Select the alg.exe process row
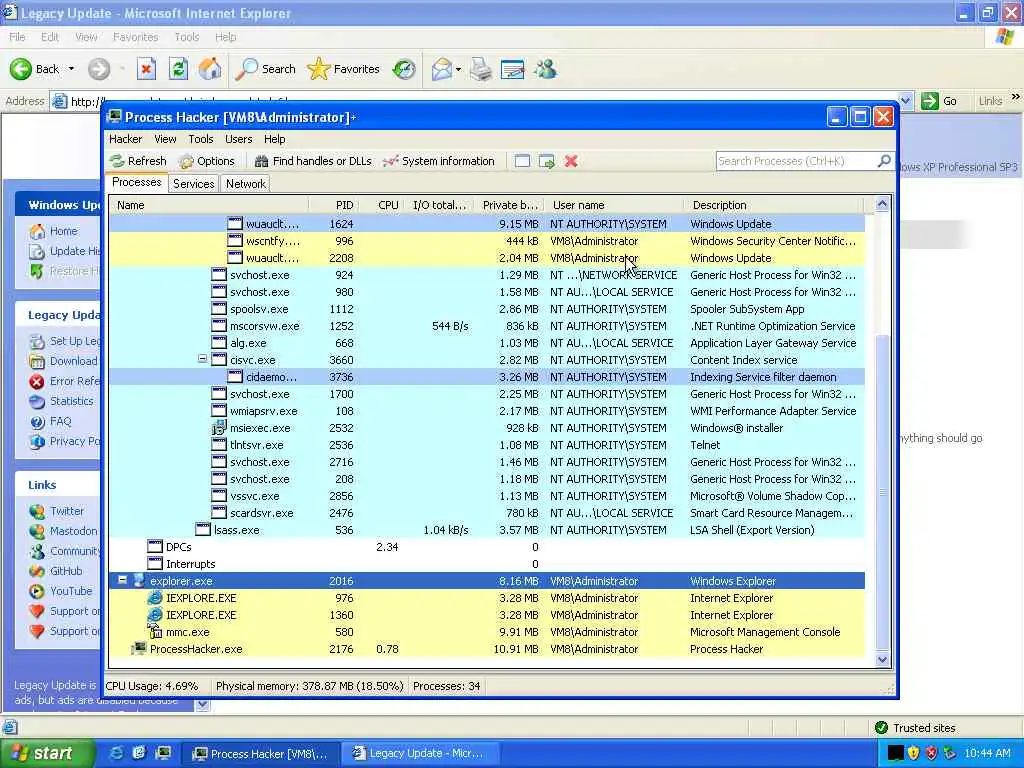1024x768 pixels. pos(487,343)
